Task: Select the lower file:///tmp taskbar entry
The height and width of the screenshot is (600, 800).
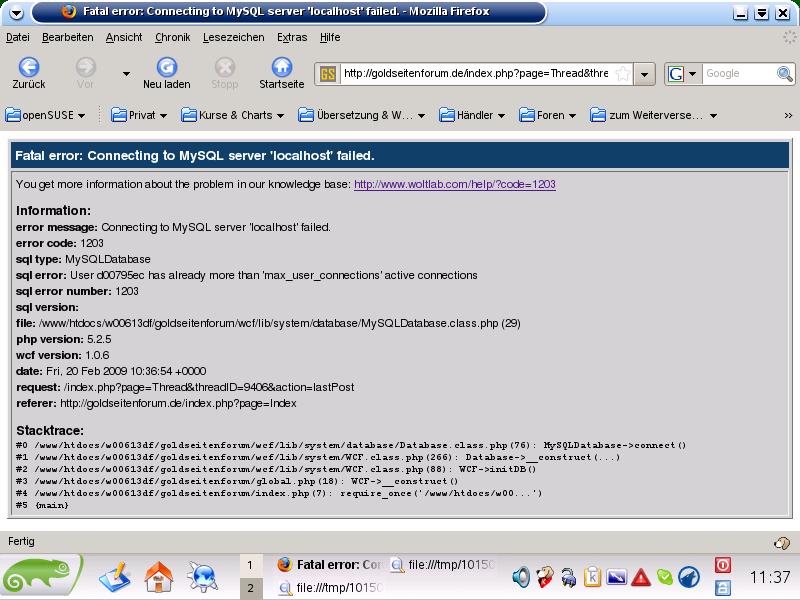Action: (x=331, y=588)
